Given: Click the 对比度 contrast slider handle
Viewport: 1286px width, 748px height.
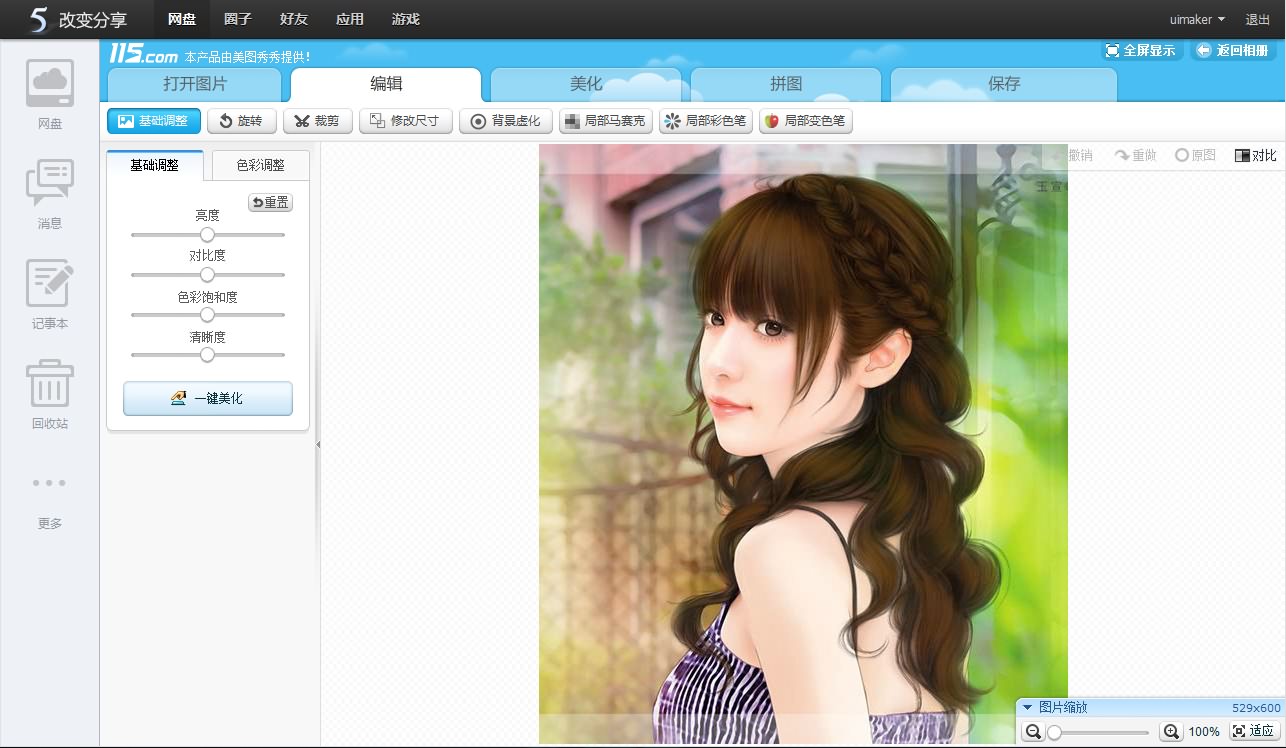Looking at the screenshot, I should (x=207, y=274).
